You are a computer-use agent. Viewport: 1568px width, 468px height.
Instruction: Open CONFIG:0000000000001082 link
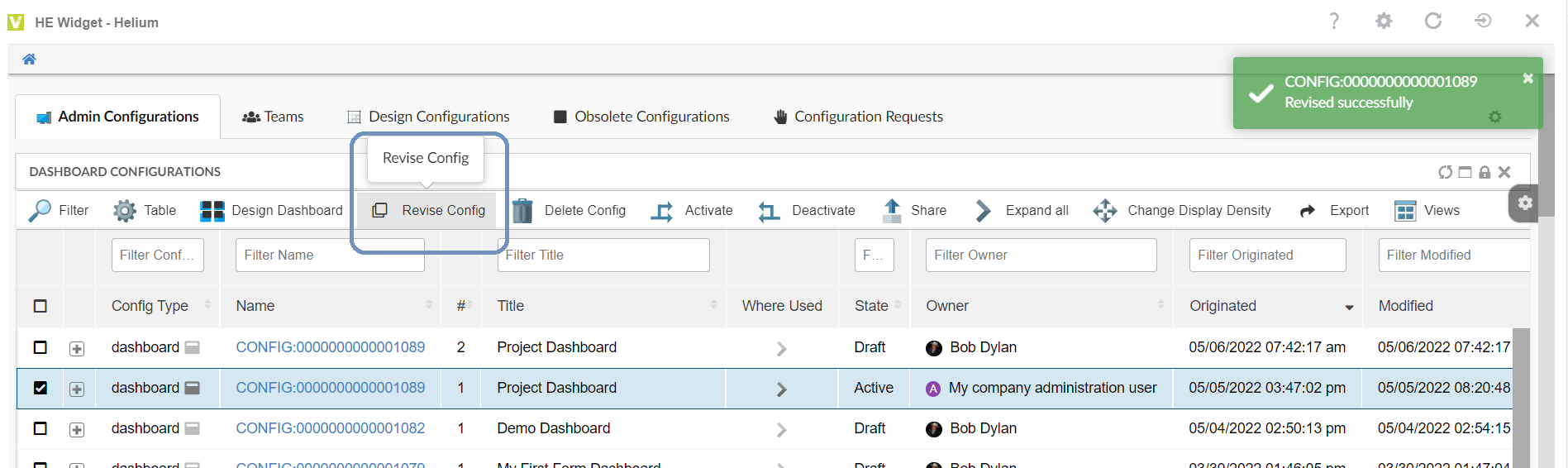pos(330,428)
